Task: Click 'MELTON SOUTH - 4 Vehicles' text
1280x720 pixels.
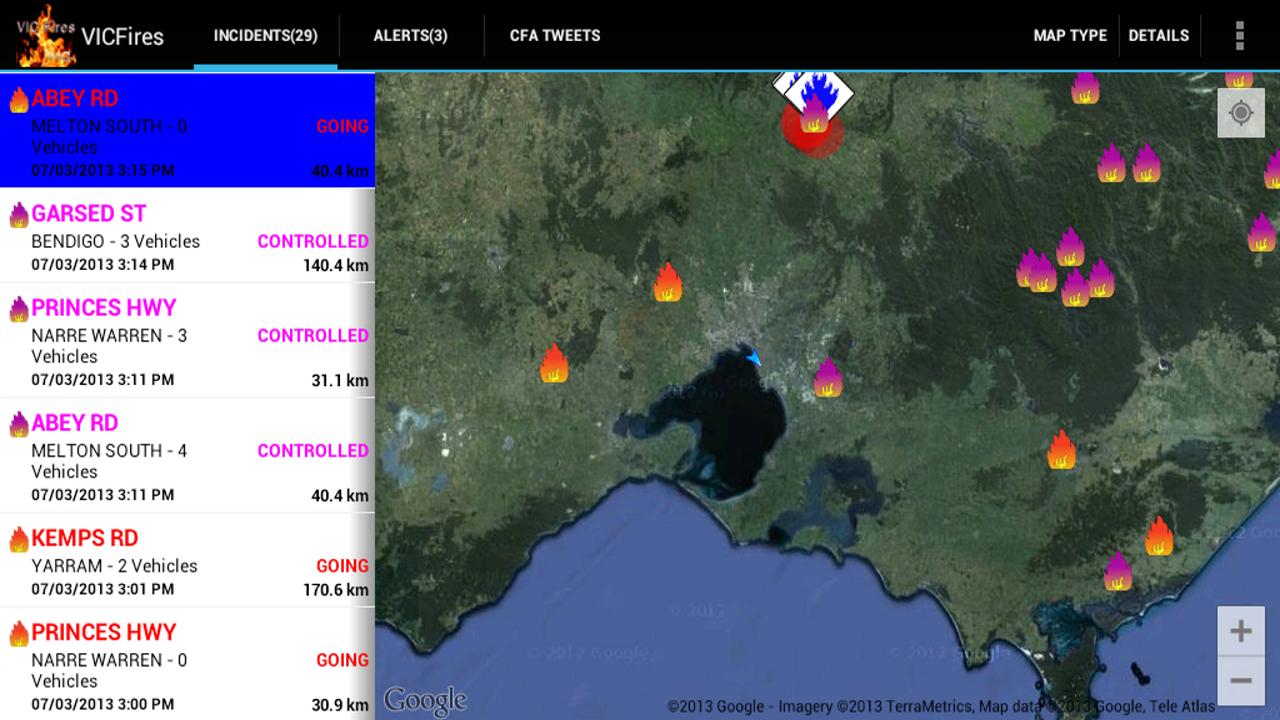Action: pos(110,461)
